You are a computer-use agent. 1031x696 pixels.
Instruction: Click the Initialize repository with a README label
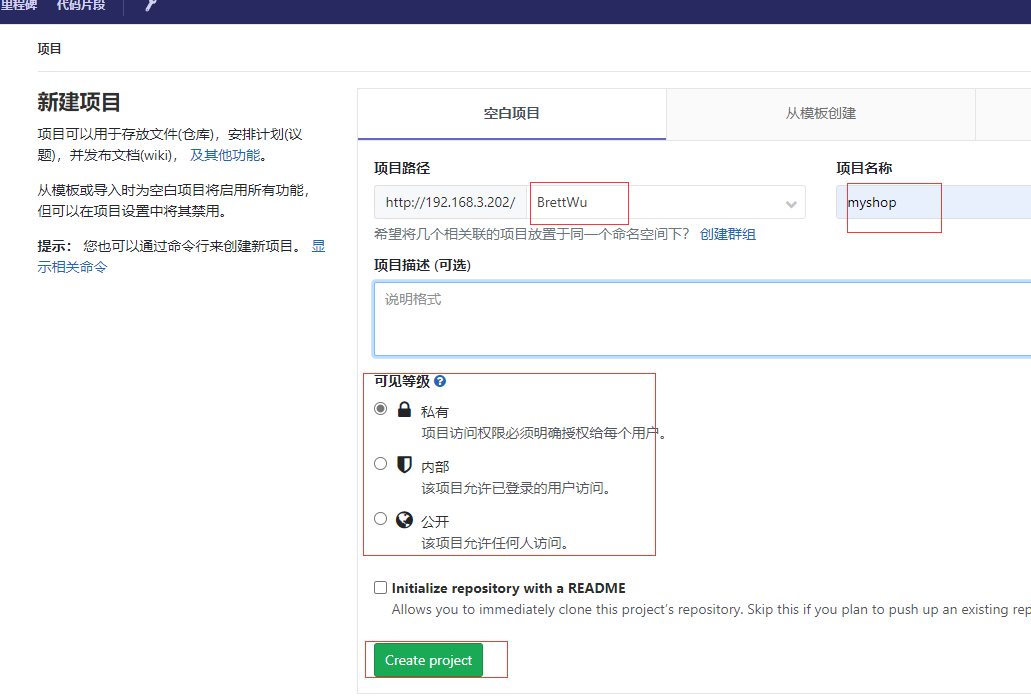[x=508, y=588]
